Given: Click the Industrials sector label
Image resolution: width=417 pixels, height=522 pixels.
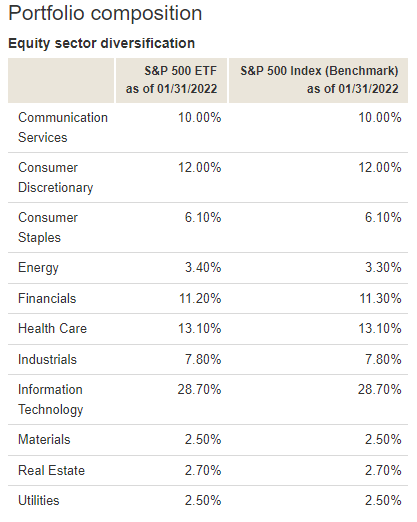Looking at the screenshot, I should tap(47, 359).
